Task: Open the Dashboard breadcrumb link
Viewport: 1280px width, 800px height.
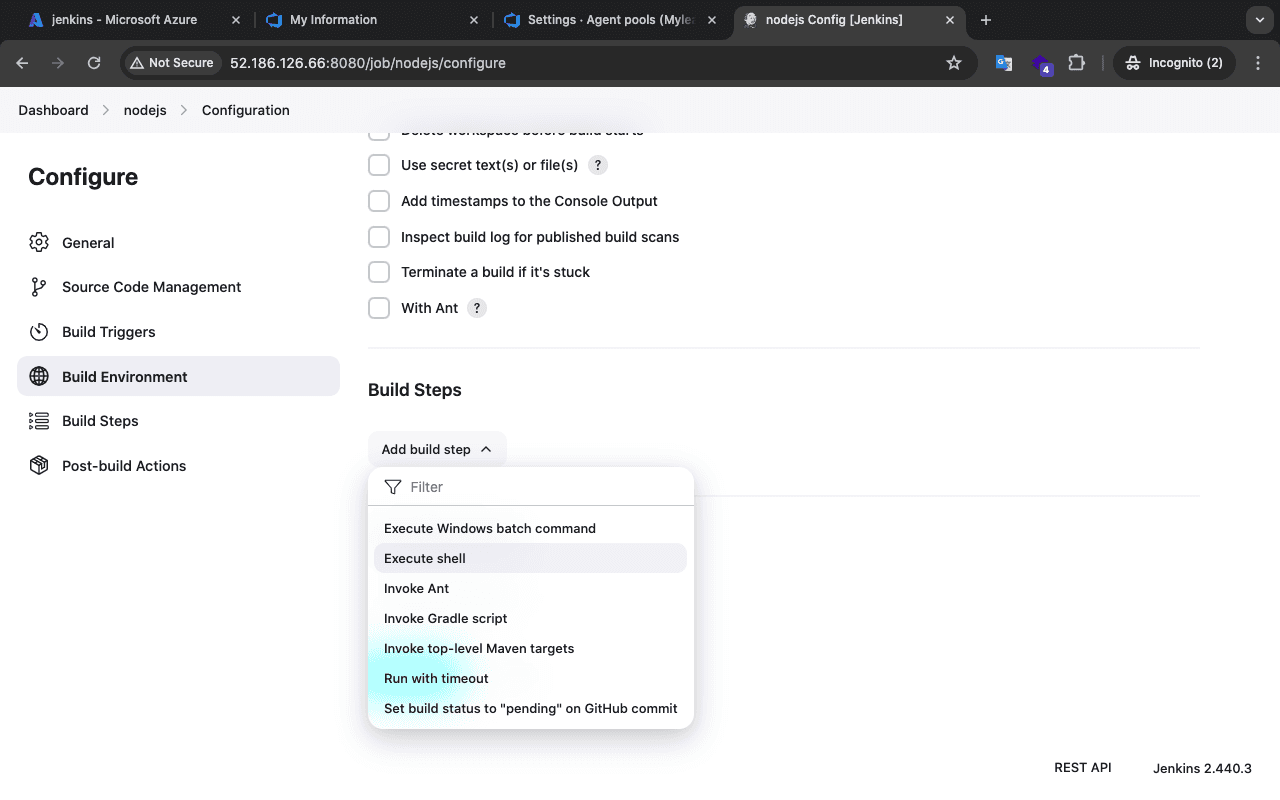Action: [53, 110]
